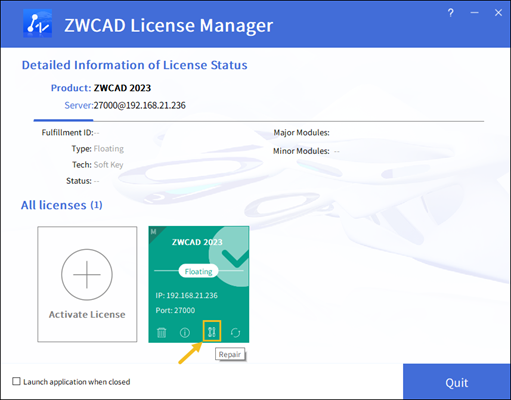
Task: Refresh the ZWCAD 2023 license
Action: coord(235,332)
